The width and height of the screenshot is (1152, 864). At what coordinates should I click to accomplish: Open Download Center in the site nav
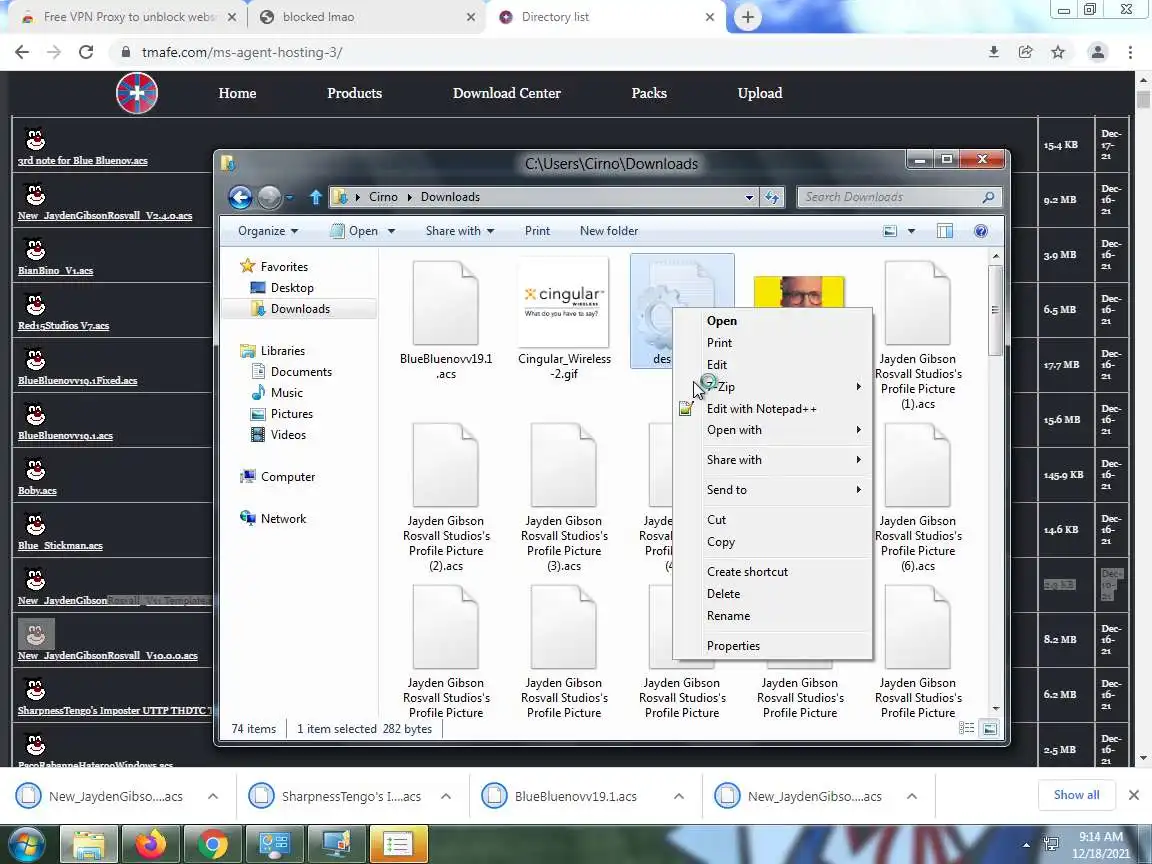(x=506, y=93)
